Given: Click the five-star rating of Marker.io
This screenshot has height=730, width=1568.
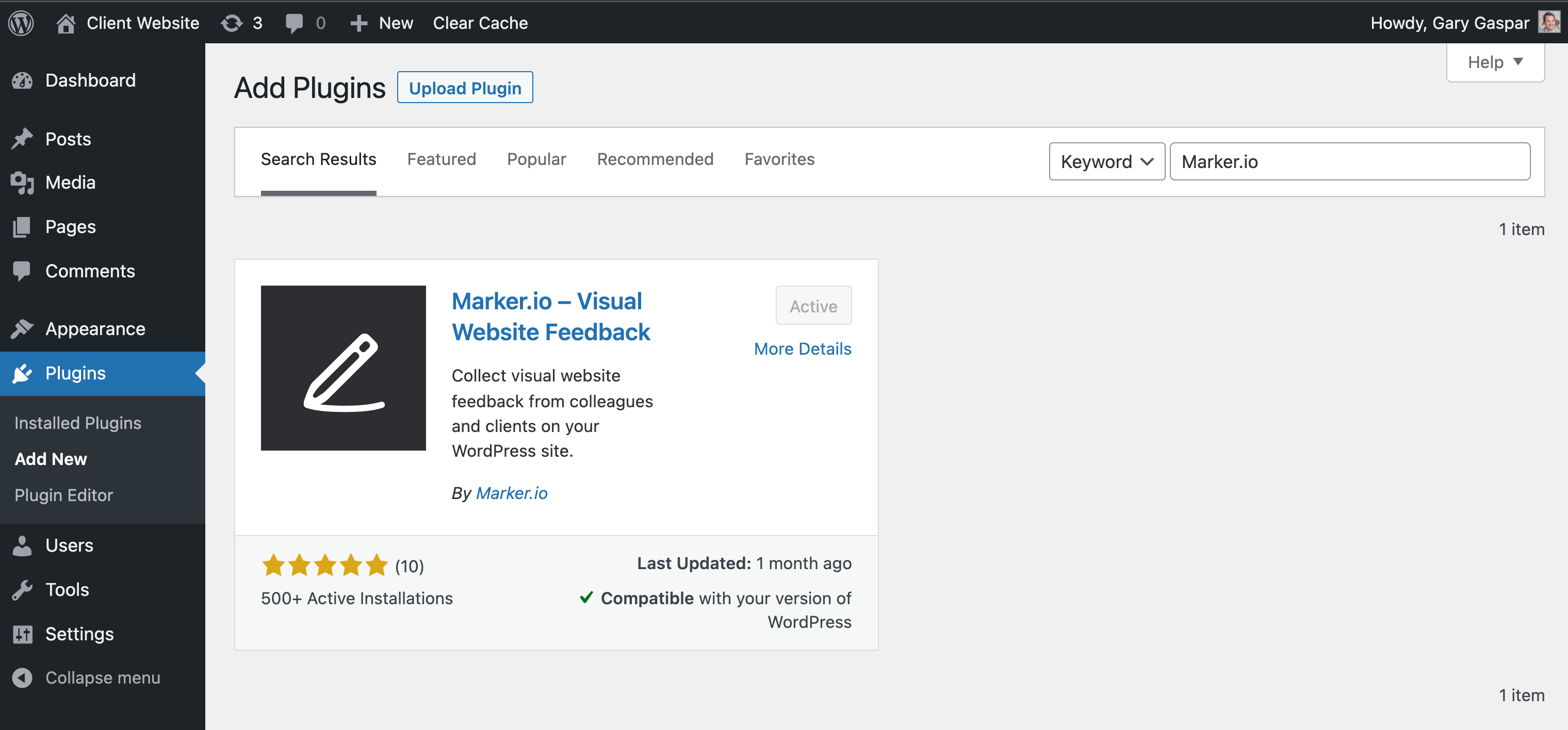Looking at the screenshot, I should click(x=324, y=565).
